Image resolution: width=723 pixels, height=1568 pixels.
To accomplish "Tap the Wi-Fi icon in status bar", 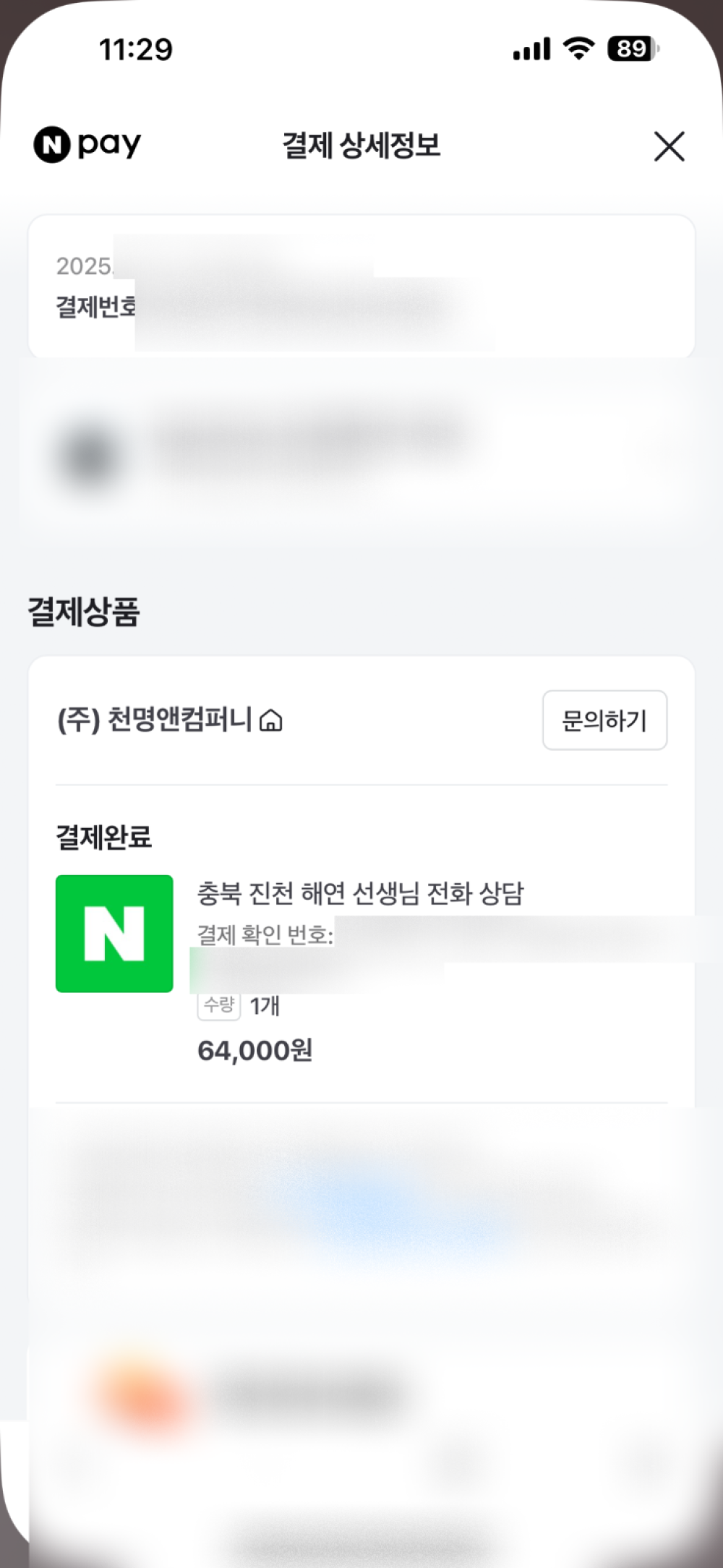I will 578,49.
